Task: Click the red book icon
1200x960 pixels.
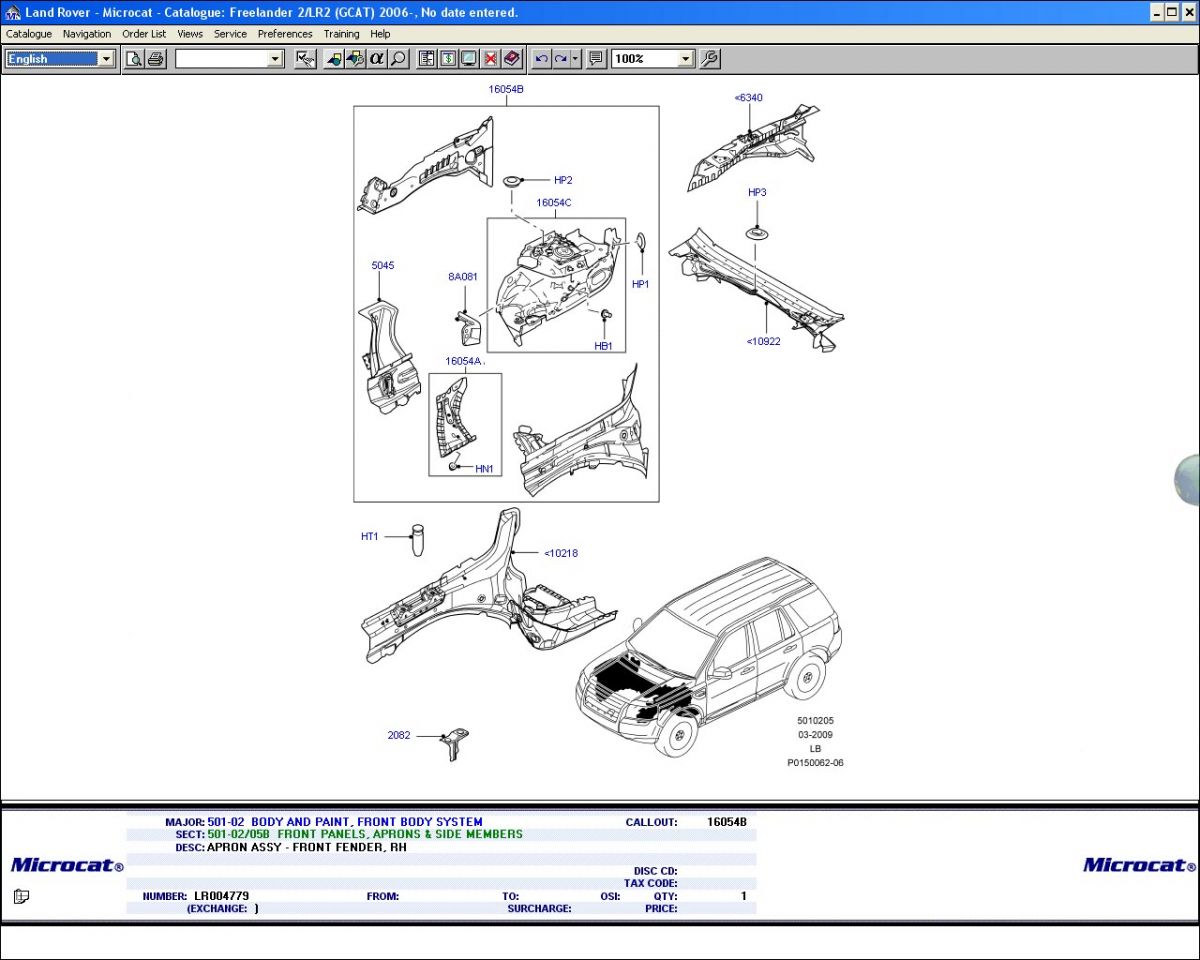Action: pyautogui.click(x=512, y=59)
